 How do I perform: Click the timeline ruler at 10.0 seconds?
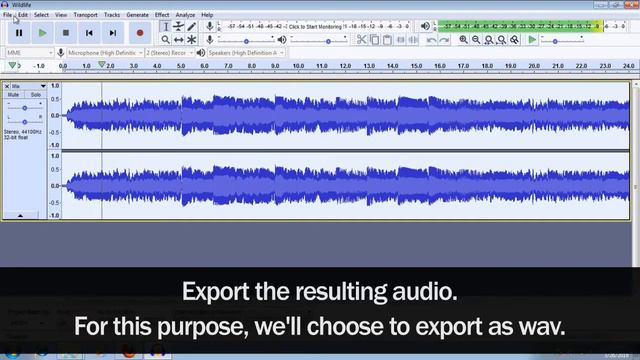coord(298,66)
